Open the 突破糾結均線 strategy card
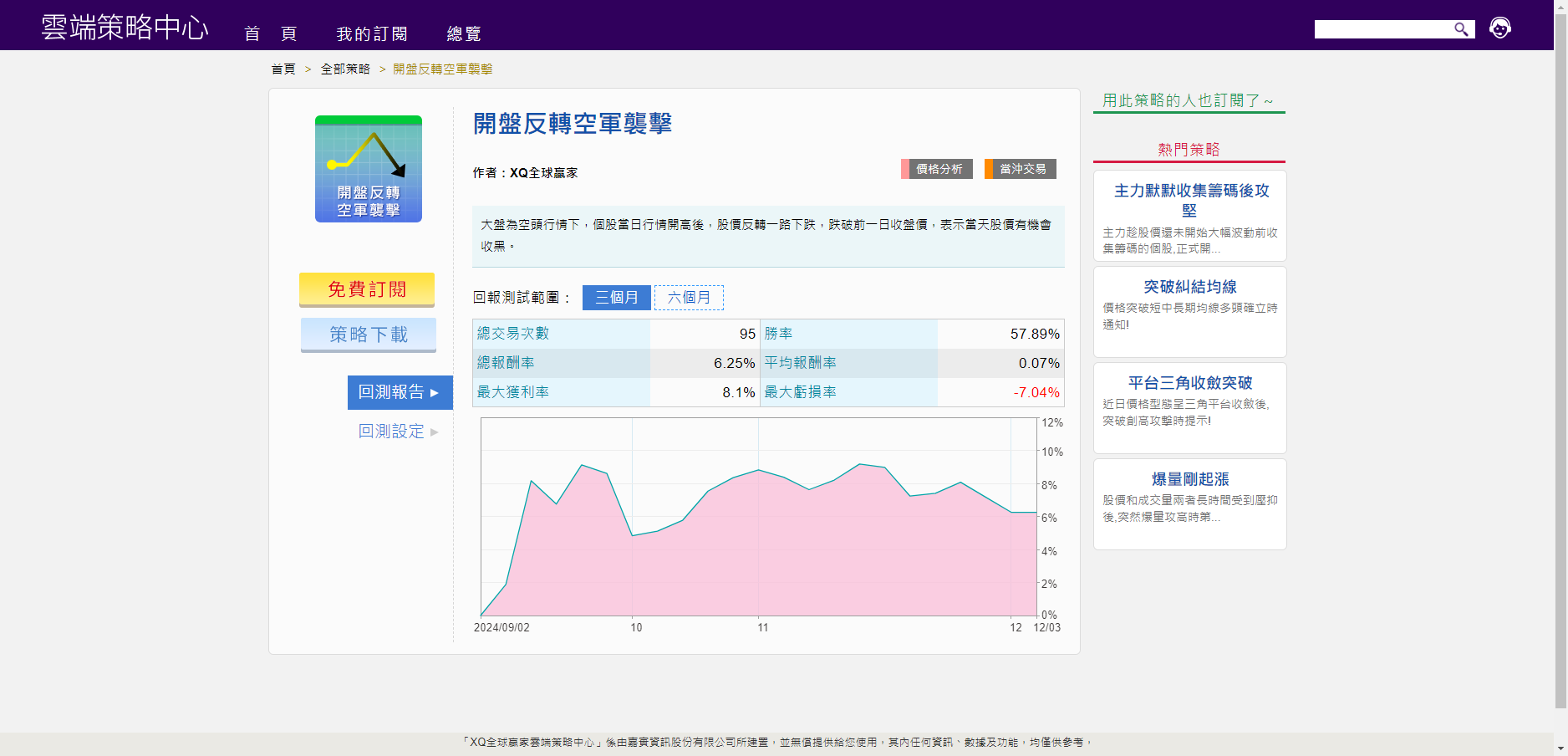The width and height of the screenshot is (1568, 756). tap(1189, 287)
